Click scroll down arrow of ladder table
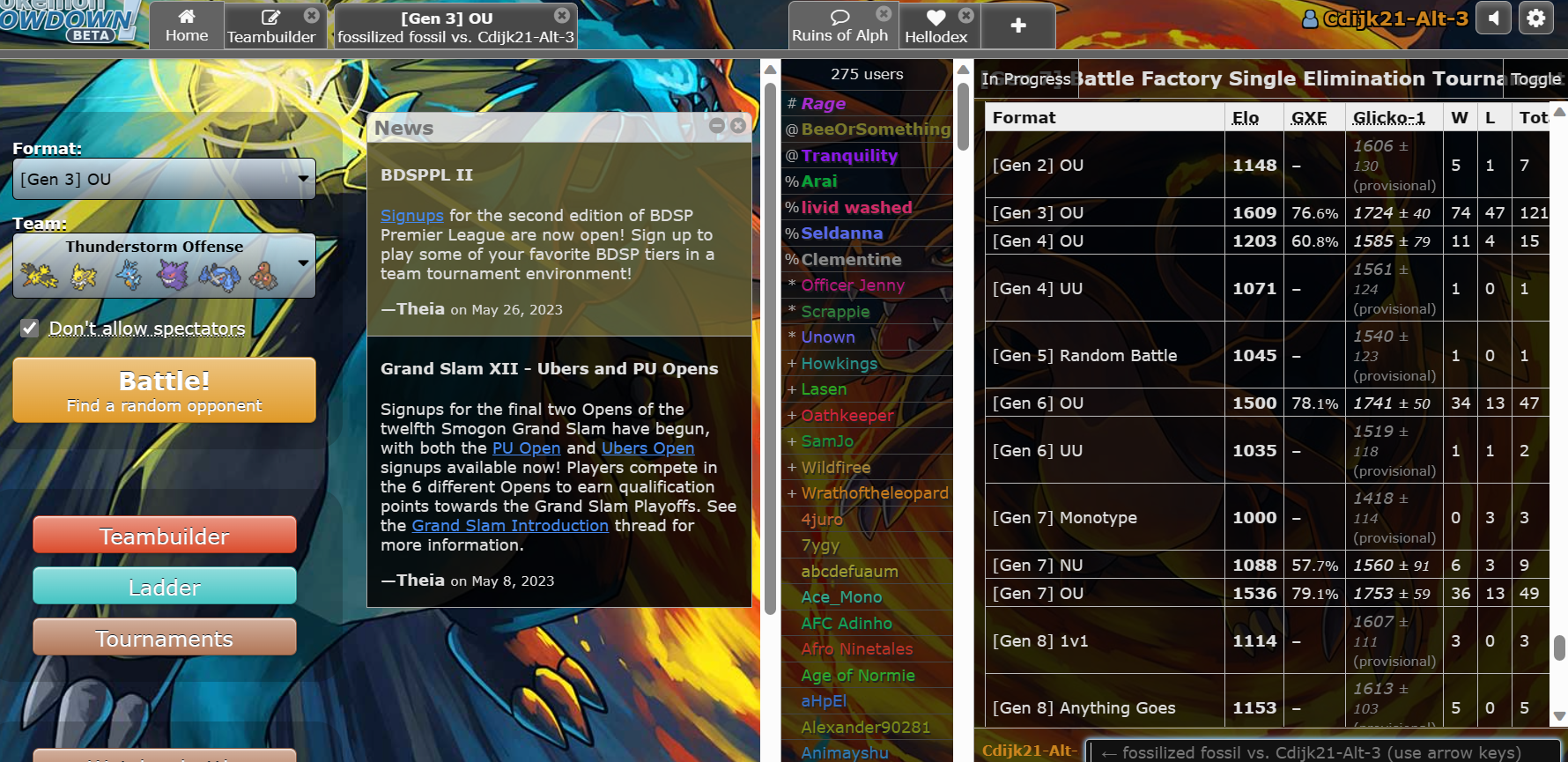This screenshot has height=762, width=1568. (1558, 716)
